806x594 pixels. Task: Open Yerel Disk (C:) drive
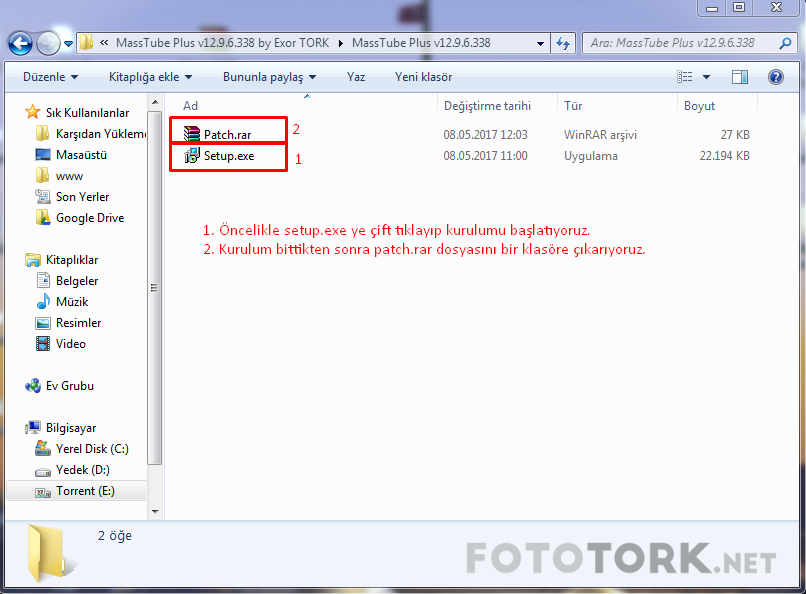[91, 449]
